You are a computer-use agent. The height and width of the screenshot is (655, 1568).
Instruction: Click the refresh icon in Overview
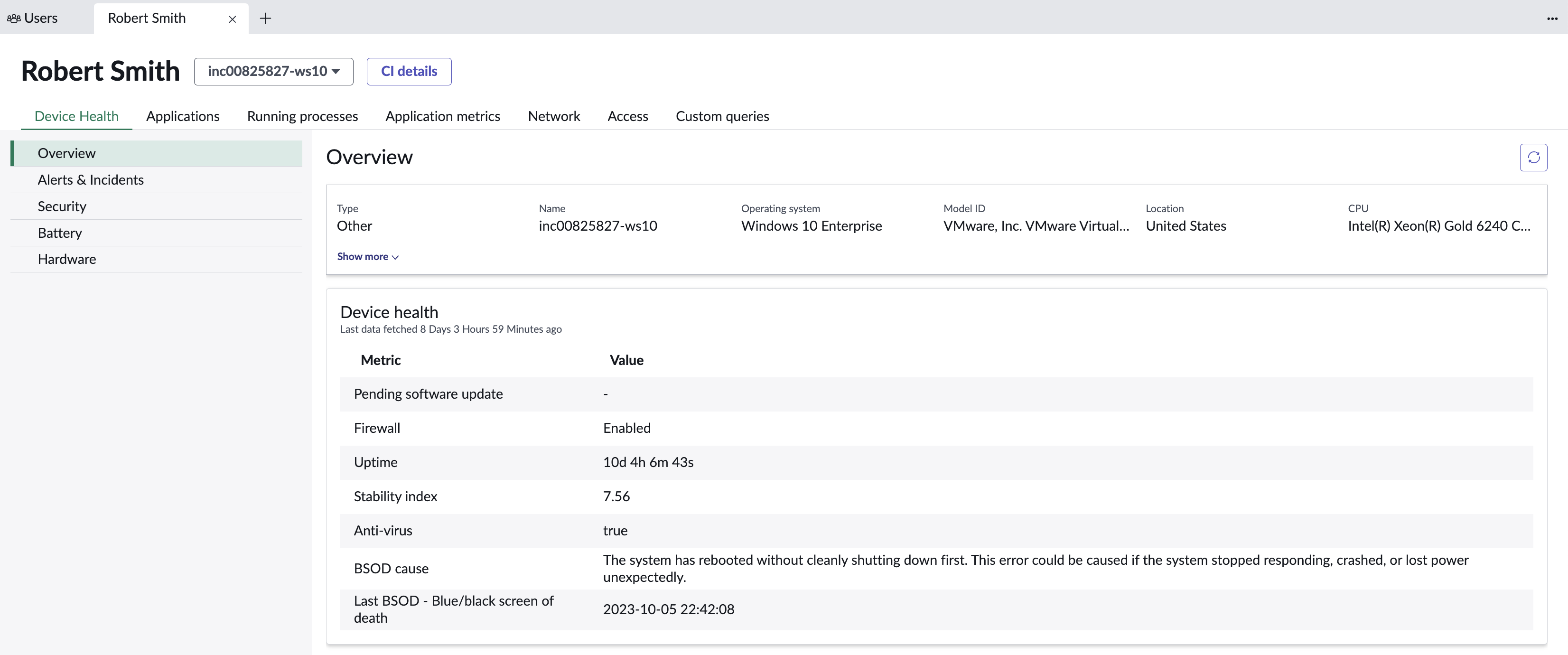coord(1533,158)
